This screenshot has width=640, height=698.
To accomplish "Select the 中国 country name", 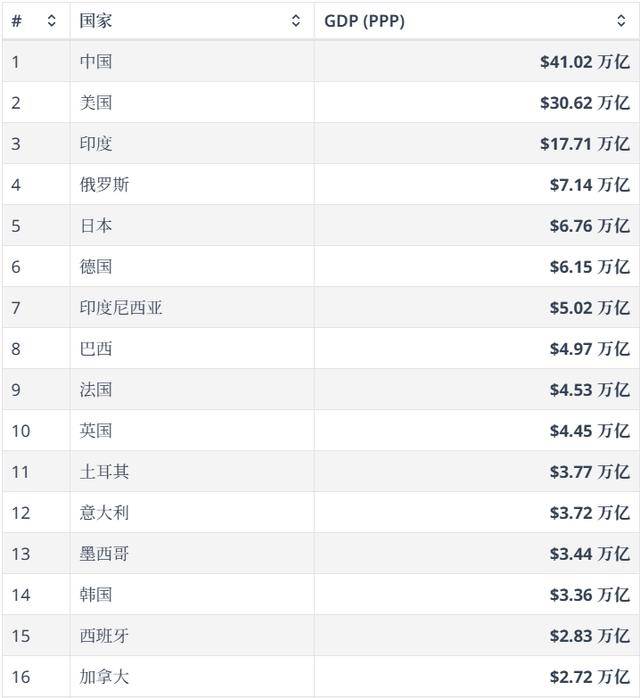I will [x=96, y=62].
